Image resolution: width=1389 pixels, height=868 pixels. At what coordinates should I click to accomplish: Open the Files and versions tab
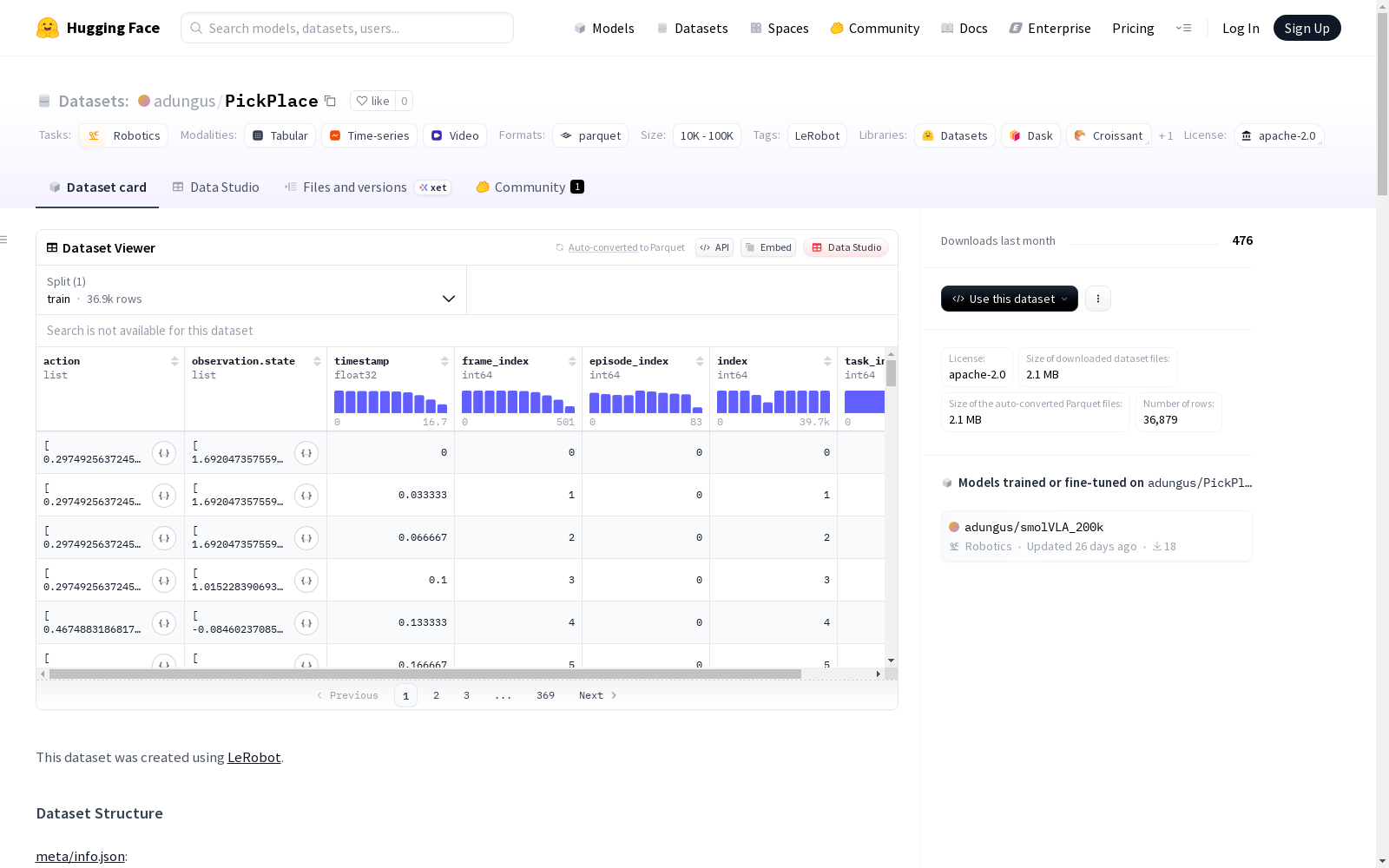(367, 187)
